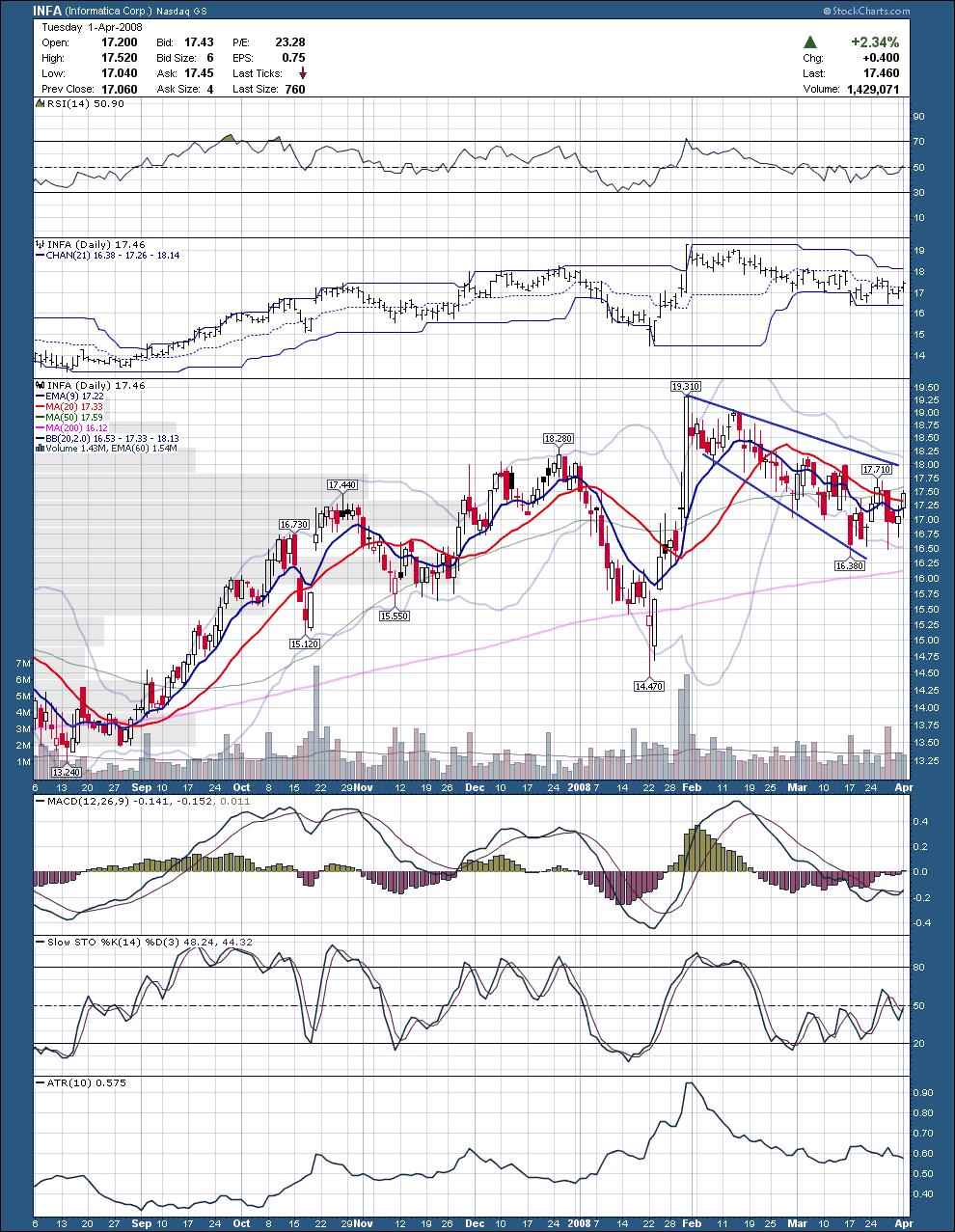Click the Open value 17.200

tap(120, 42)
